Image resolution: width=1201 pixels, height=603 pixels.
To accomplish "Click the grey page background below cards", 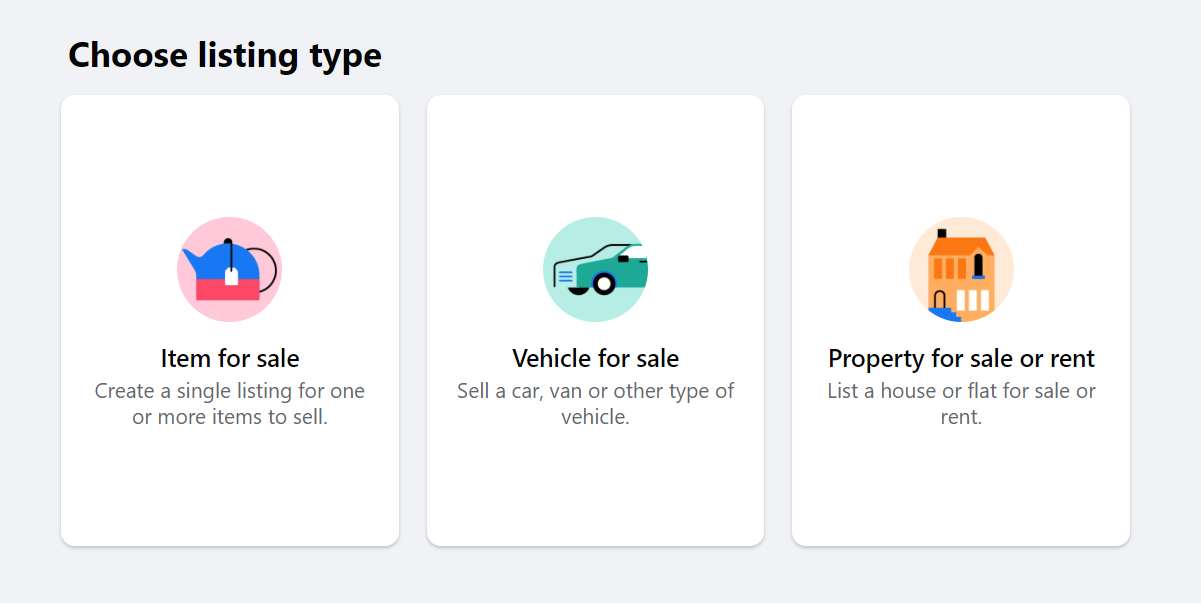I will click(600, 577).
